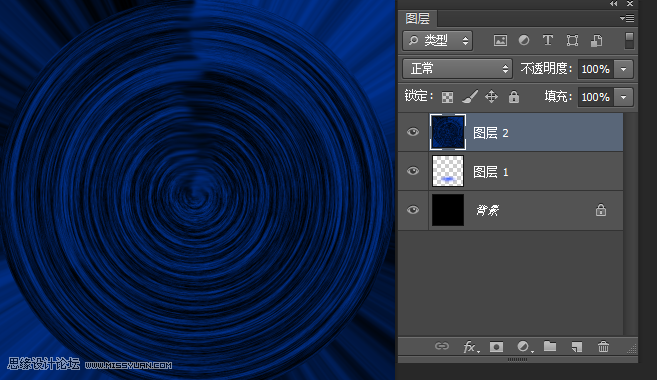Click the link layers icon
This screenshot has width=657, height=380.
442,346
